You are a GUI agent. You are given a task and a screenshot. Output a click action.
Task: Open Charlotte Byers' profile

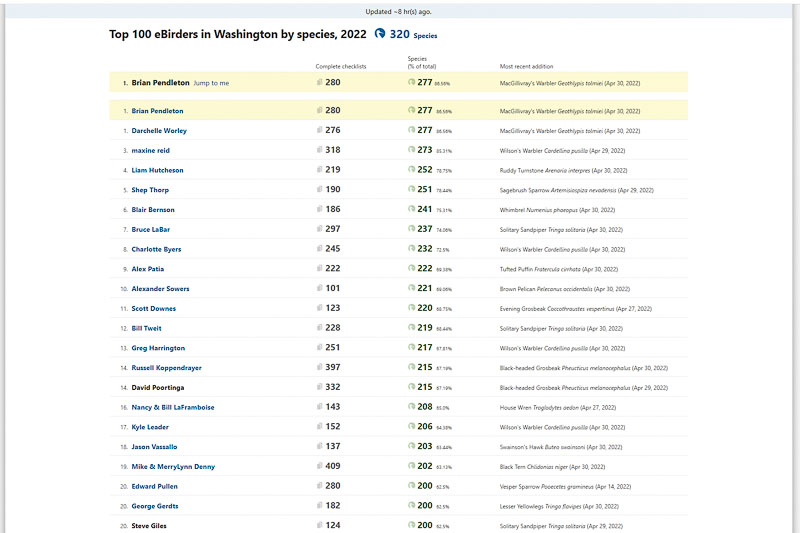pyautogui.click(x=156, y=249)
